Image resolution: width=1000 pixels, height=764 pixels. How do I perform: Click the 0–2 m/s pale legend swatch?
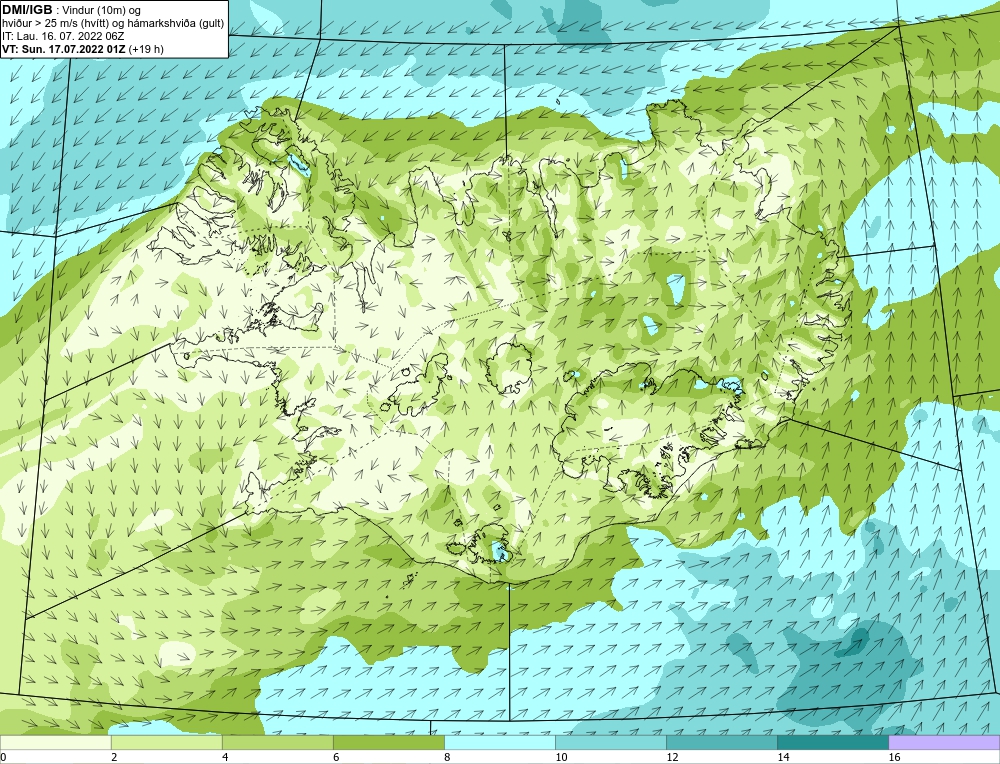55,742
